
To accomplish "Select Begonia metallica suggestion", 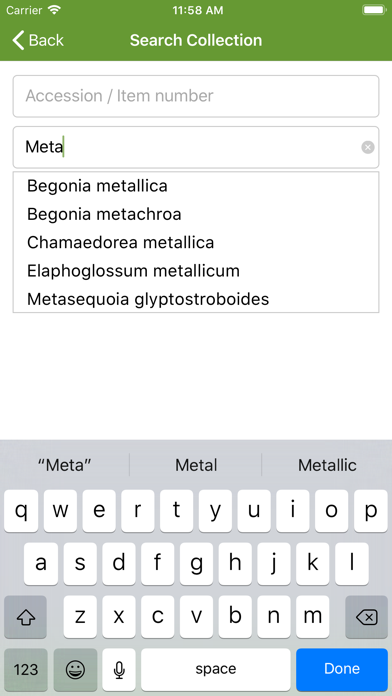I will (97, 186).
